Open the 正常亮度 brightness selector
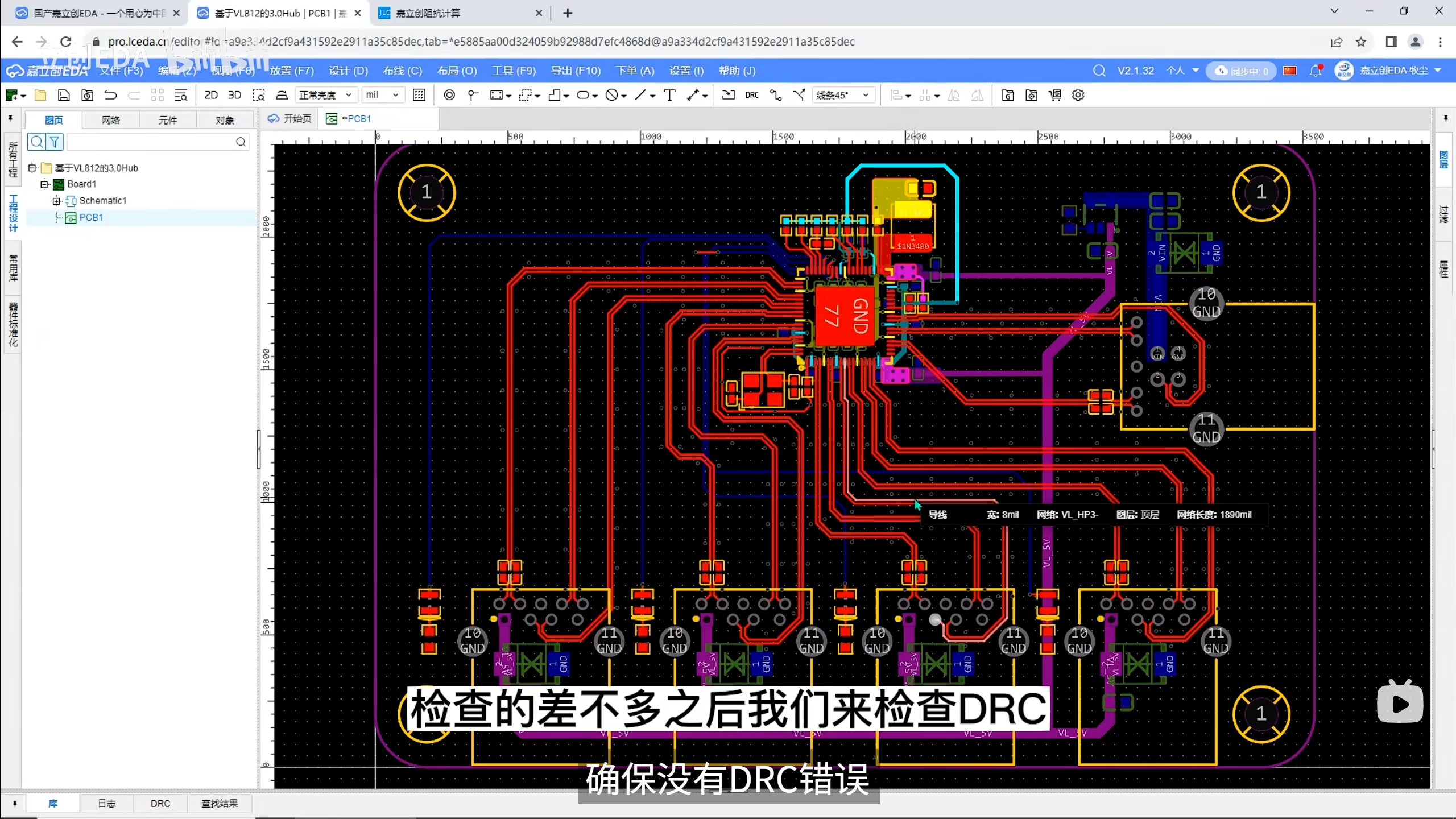This screenshot has height=819, width=1456. coord(325,95)
